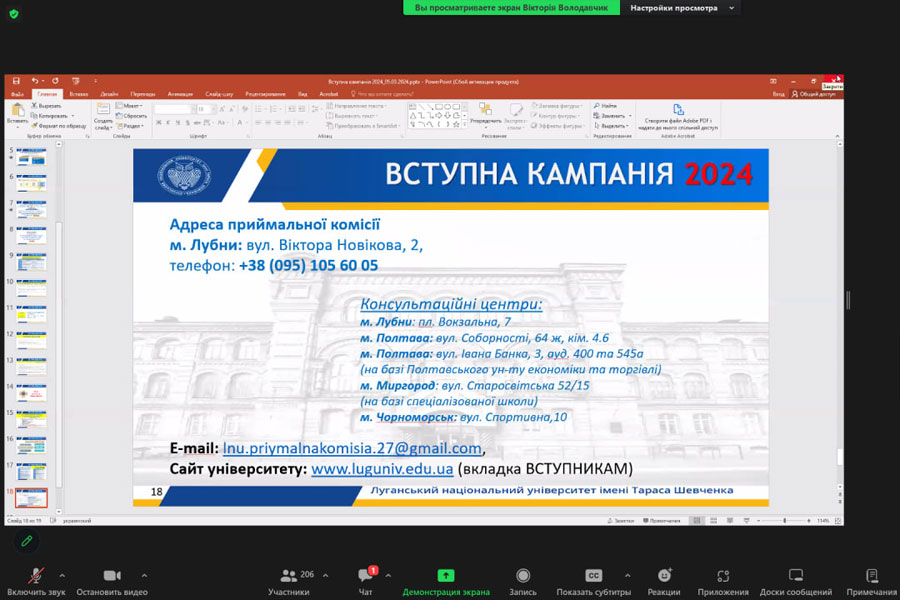
Task: Select the Главная ribbon tab
Action: coord(47,94)
